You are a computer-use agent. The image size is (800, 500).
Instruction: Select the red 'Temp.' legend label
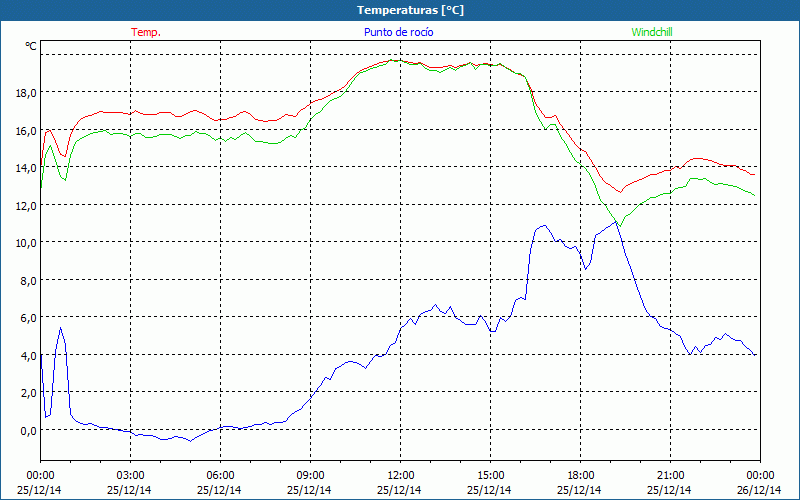click(x=146, y=32)
